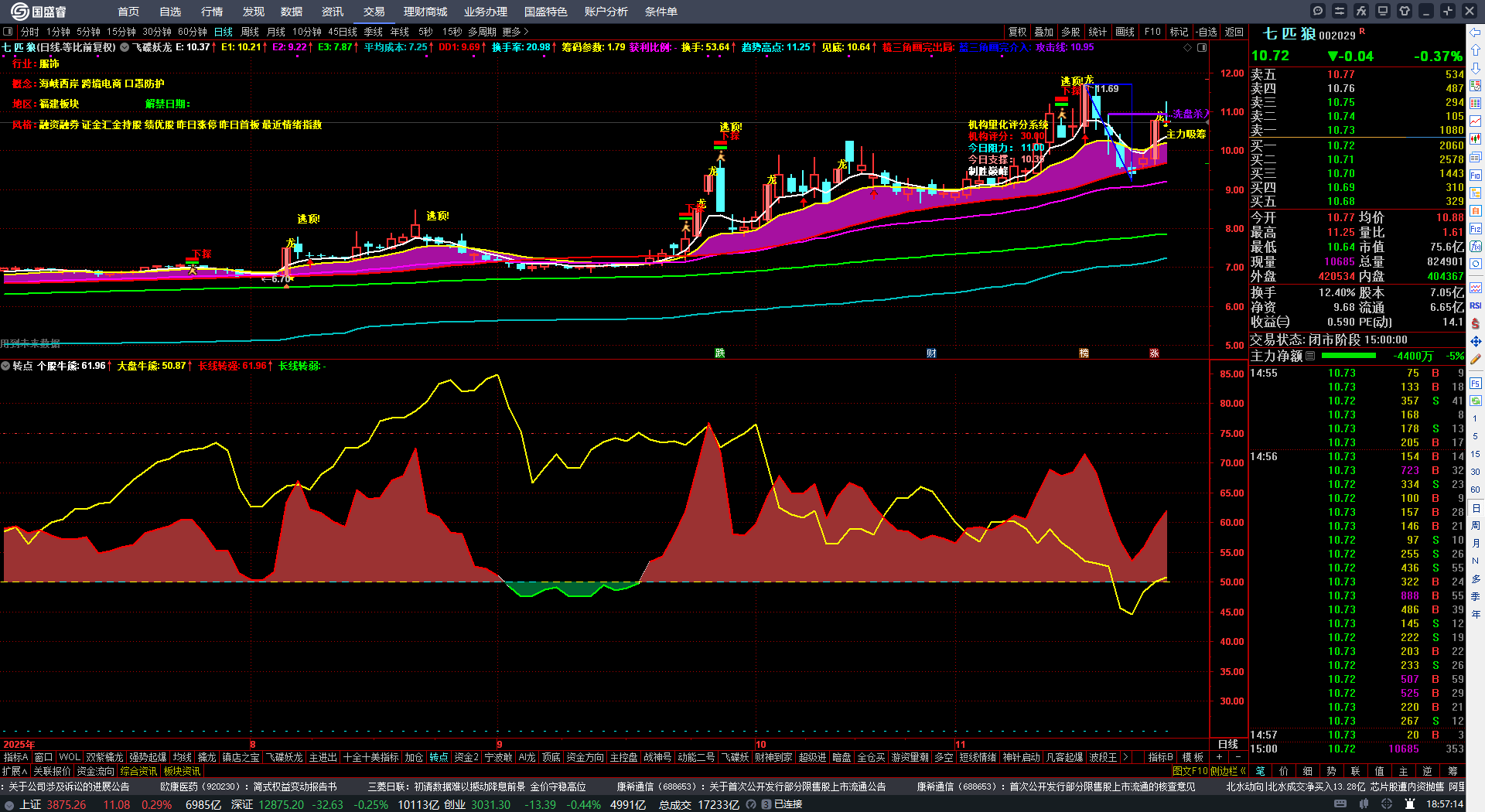Expand the 更多 periods dropdown
The width and height of the screenshot is (1485, 812).
516,32
